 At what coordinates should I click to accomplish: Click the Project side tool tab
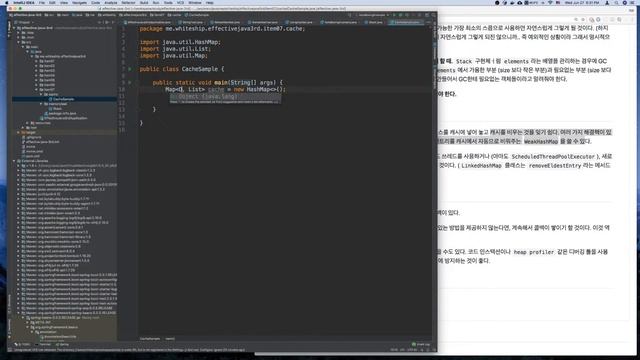(x=9, y=29)
